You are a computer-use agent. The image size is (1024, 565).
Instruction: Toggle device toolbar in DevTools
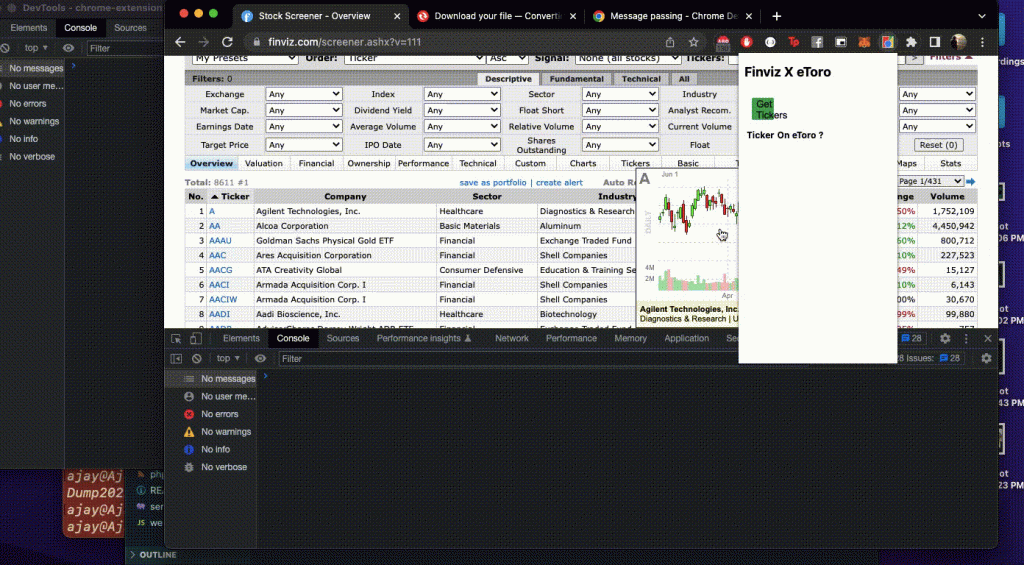[195, 339]
